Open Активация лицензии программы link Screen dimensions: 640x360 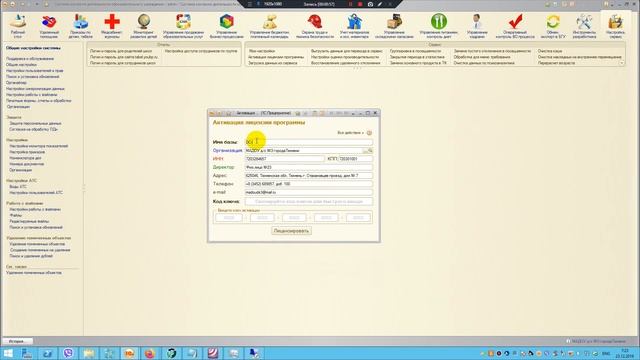(276, 57)
